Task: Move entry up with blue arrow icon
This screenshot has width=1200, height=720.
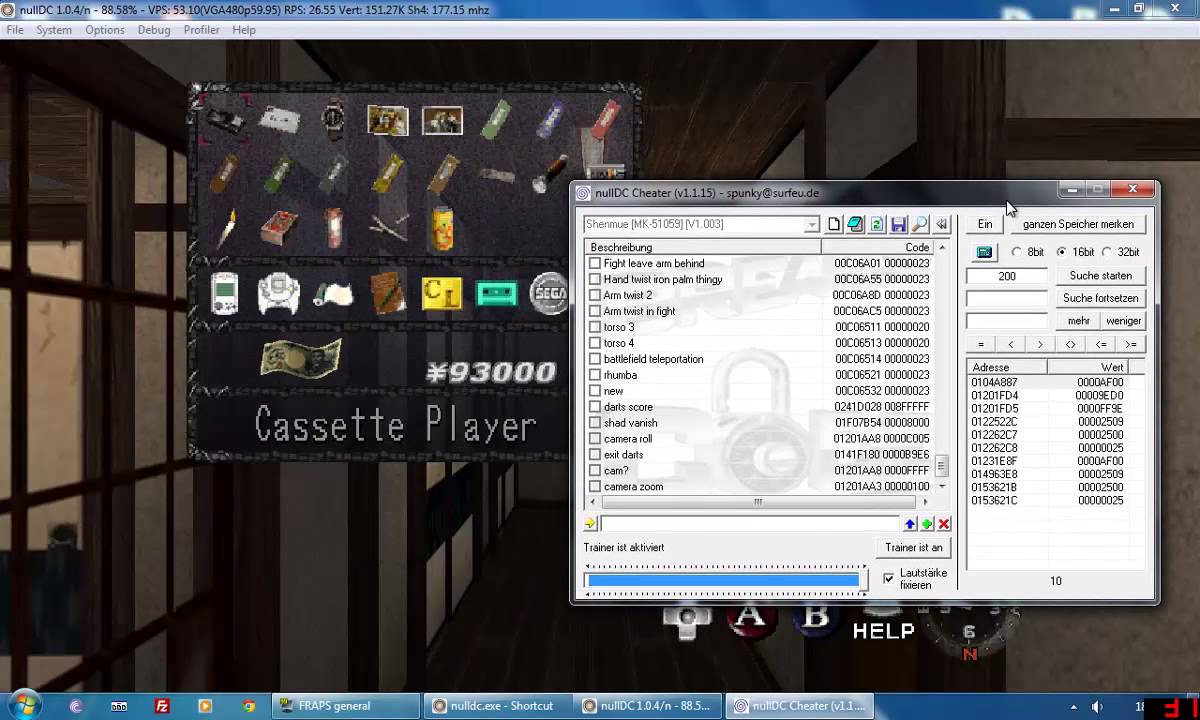Action: click(910, 524)
